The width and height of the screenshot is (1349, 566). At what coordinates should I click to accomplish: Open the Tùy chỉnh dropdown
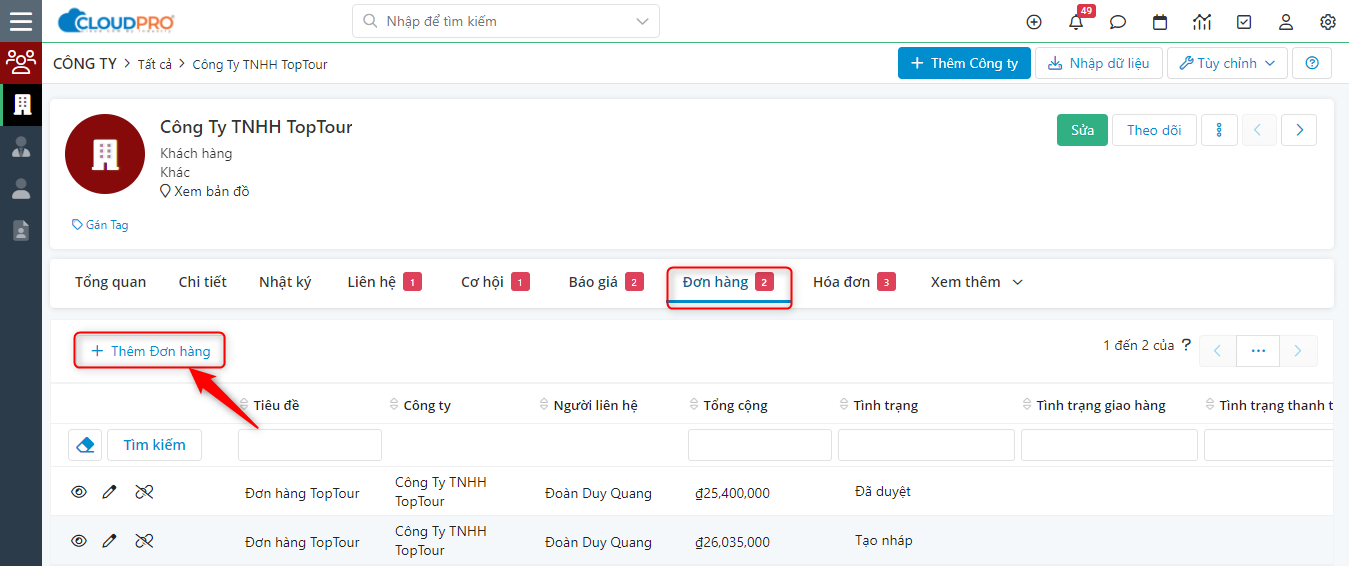click(x=1227, y=63)
